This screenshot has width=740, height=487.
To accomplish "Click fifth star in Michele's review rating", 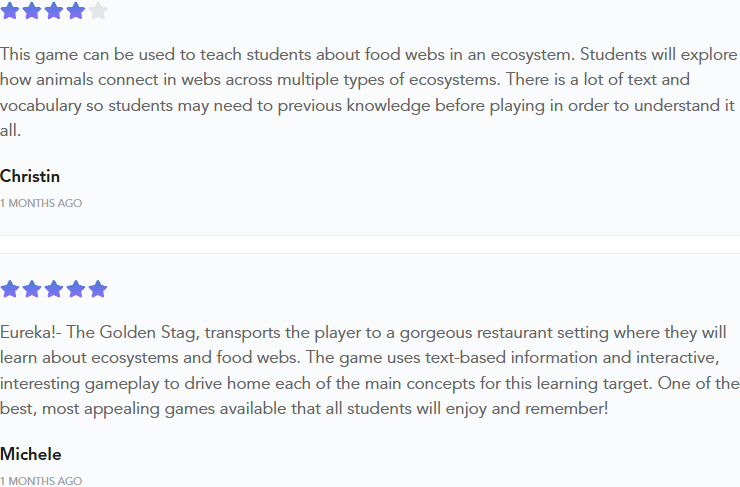I will [x=98, y=289].
